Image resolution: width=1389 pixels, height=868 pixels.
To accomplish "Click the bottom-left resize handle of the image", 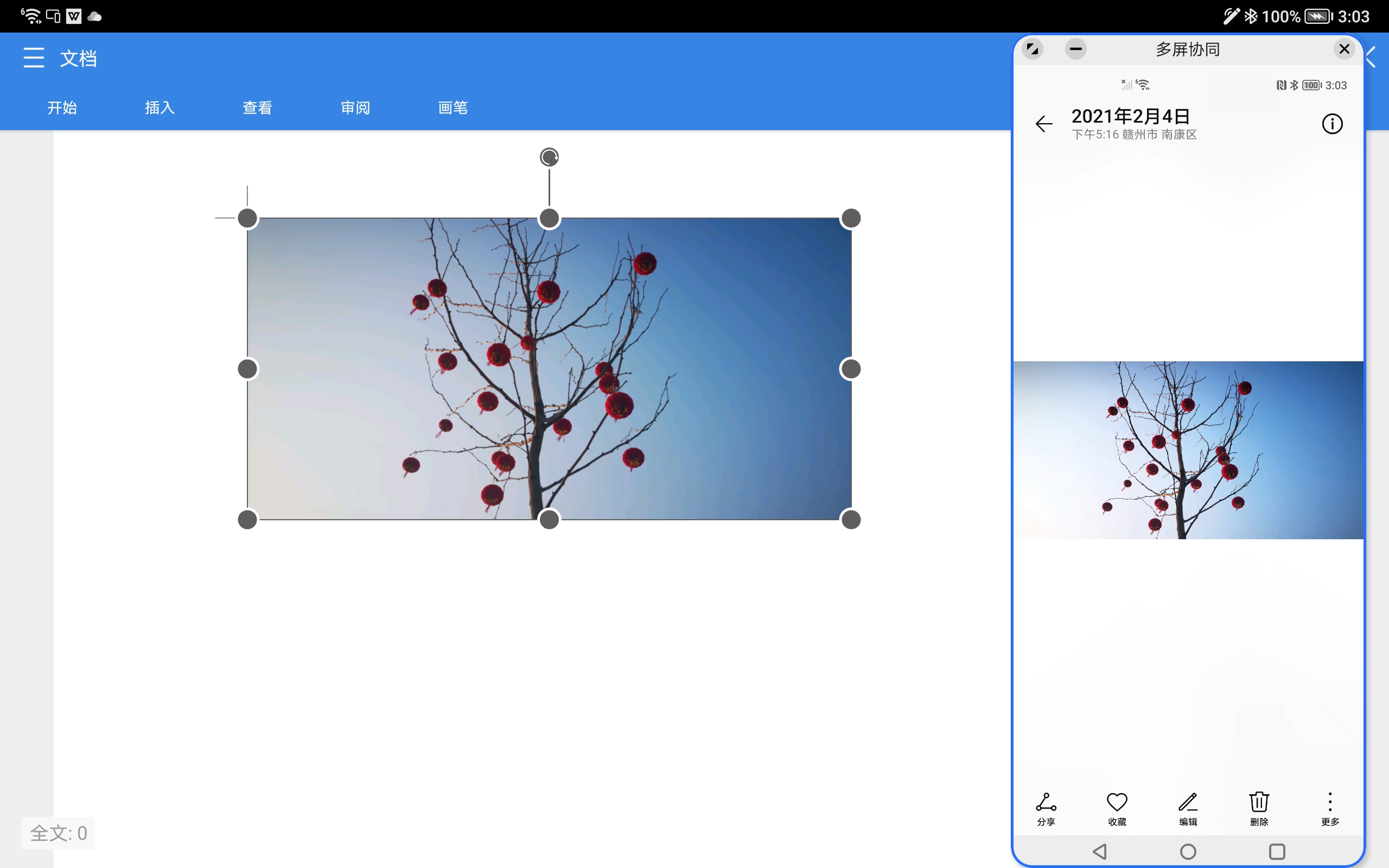I will pyautogui.click(x=247, y=520).
